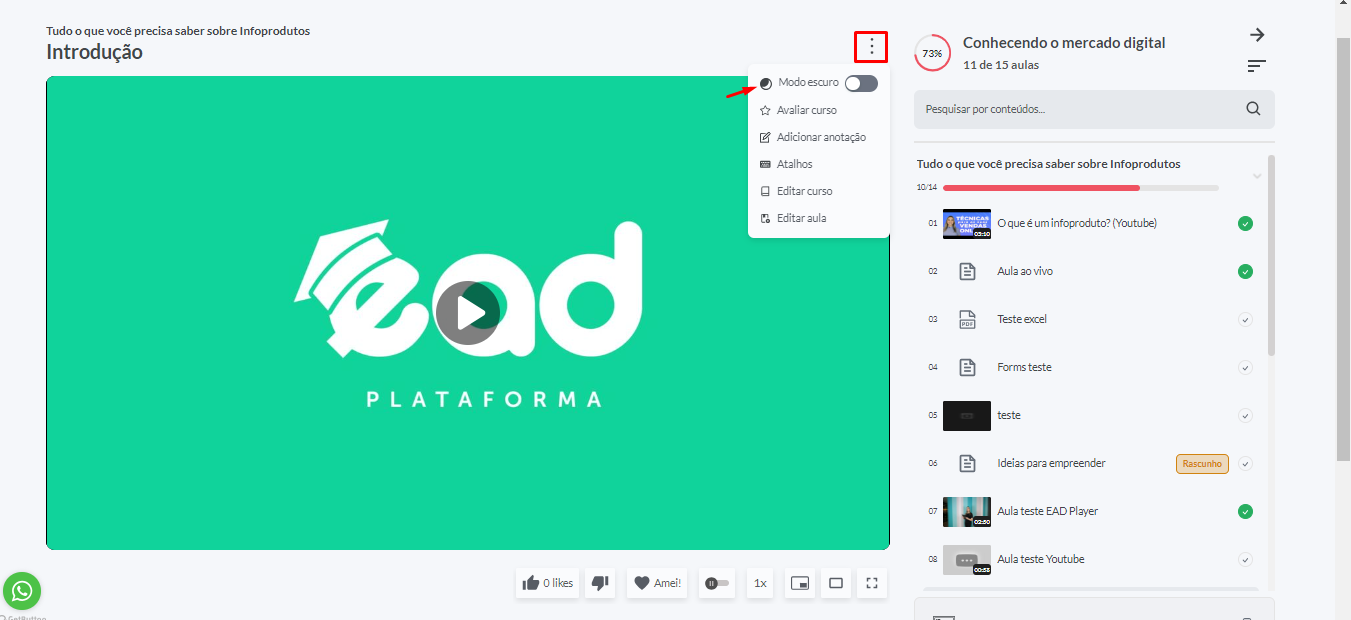The height and width of the screenshot is (620, 1351).
Task: Click thumbnail of Aula teste Youtube
Action: (x=967, y=559)
